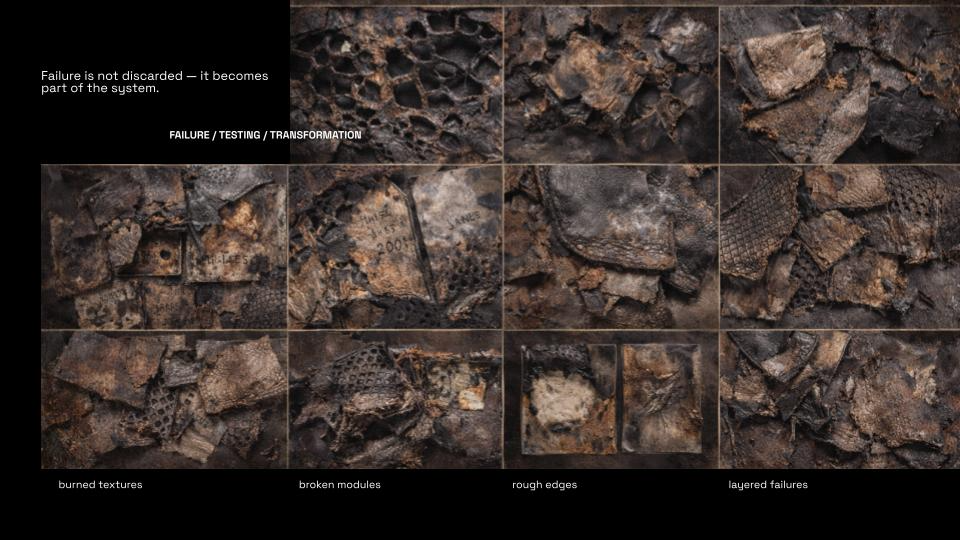Click the image with a square pierced tile
The width and height of the screenshot is (960, 540).
(164, 247)
